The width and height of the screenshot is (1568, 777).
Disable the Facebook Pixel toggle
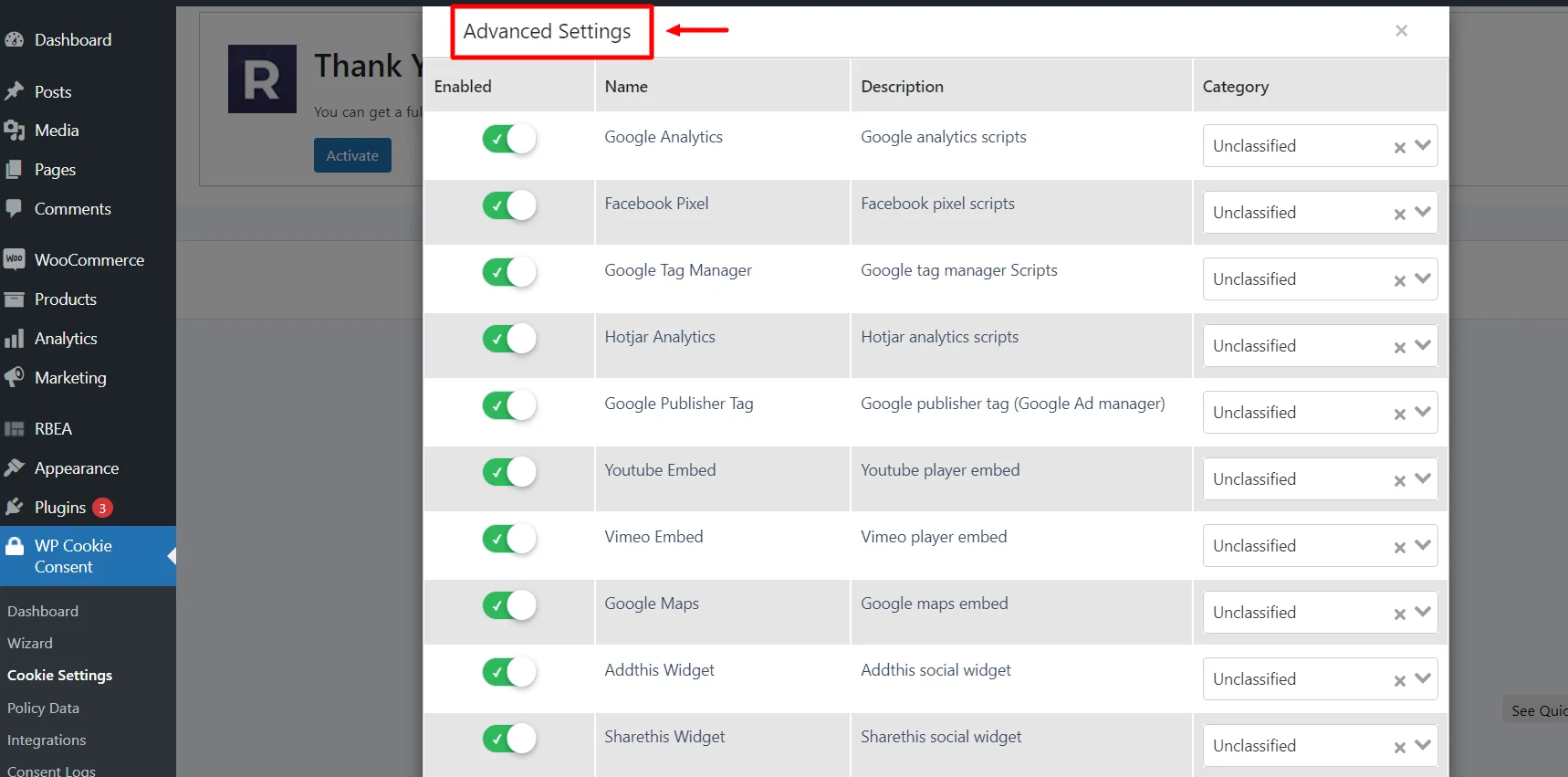click(509, 205)
